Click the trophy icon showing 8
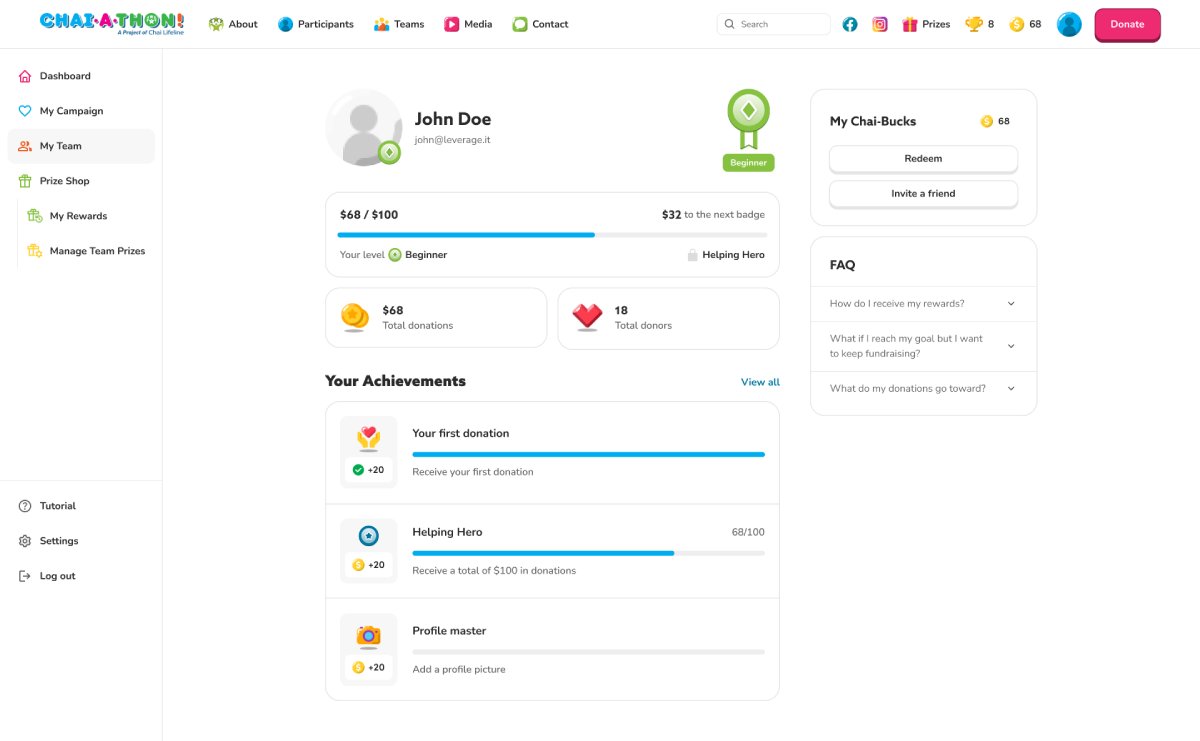This screenshot has width=1200, height=741. tap(973, 24)
